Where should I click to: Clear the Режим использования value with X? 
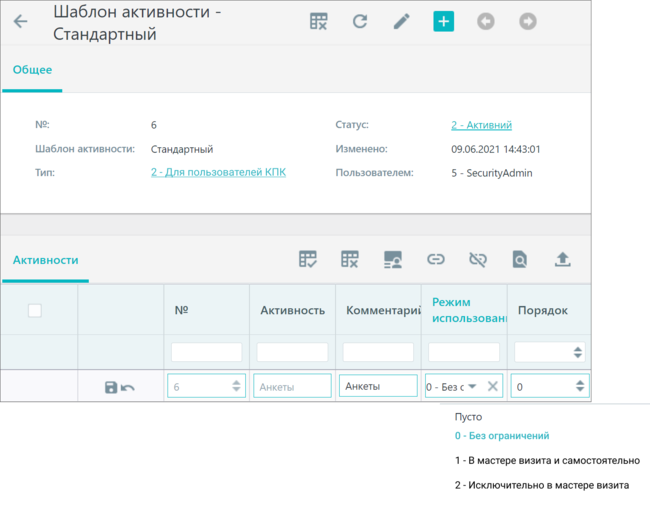[x=492, y=386]
